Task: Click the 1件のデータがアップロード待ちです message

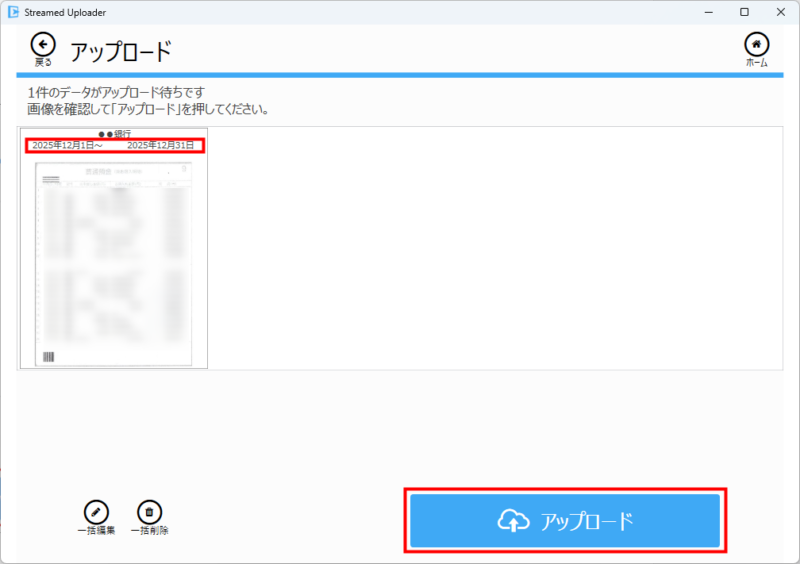Action: pyautogui.click(x=116, y=92)
